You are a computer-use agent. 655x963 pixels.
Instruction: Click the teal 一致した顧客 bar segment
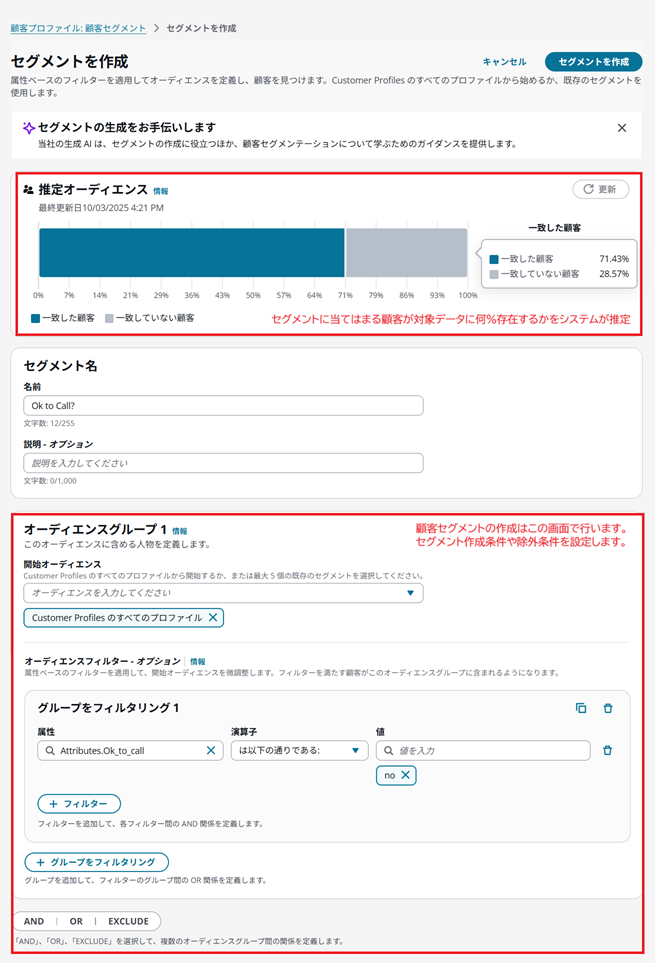click(x=191, y=252)
